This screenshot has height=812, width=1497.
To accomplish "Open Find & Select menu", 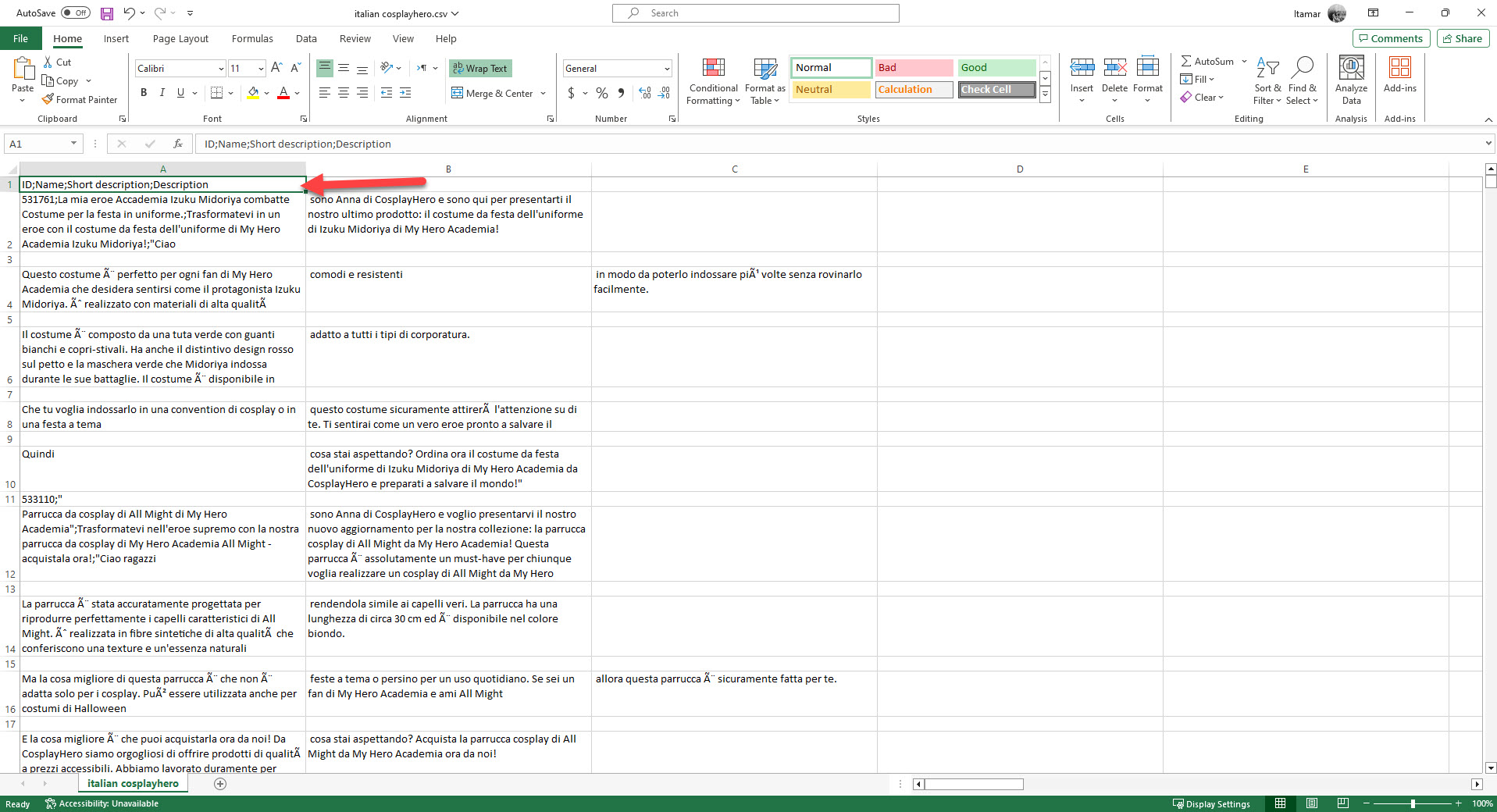I will tap(1302, 81).
